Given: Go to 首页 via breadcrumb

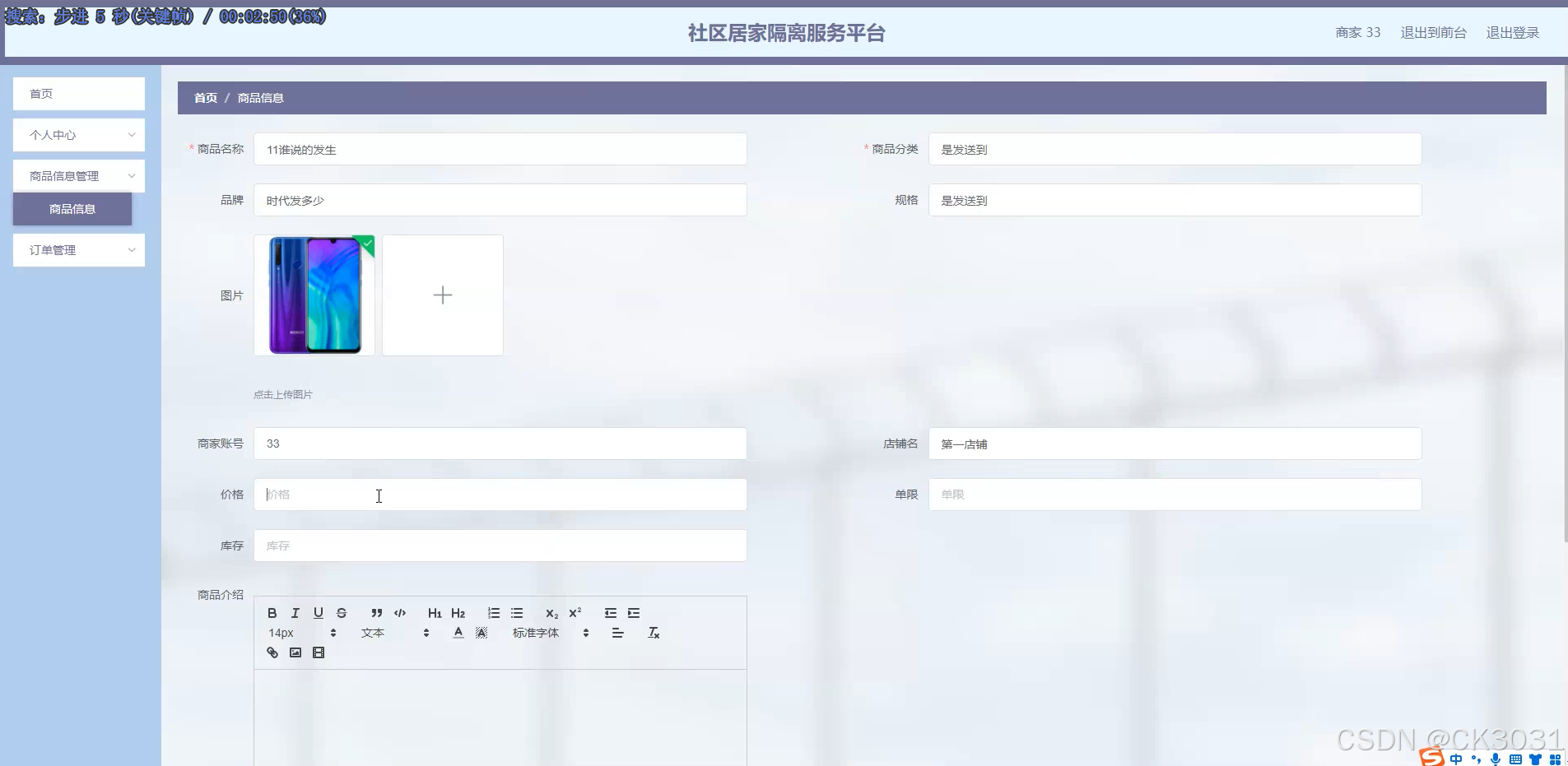Looking at the screenshot, I should pos(206,98).
